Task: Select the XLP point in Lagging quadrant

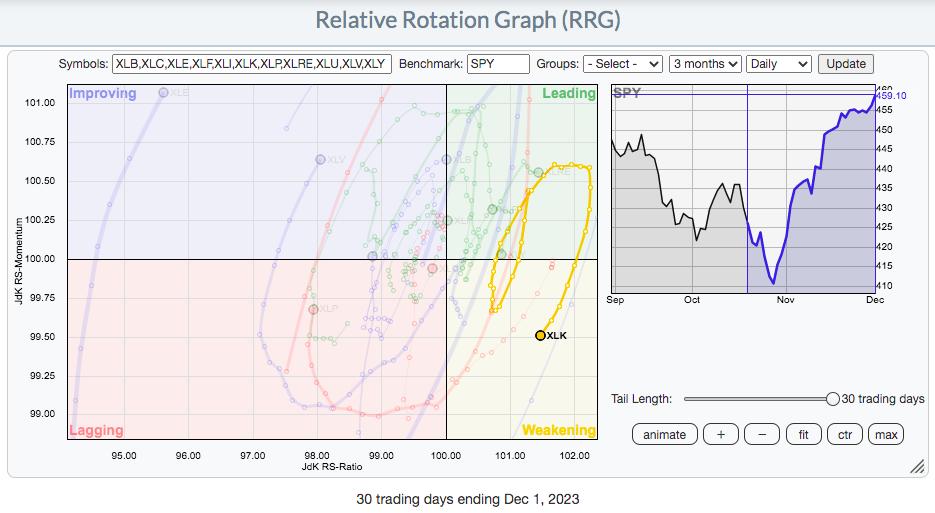Action: (313, 309)
